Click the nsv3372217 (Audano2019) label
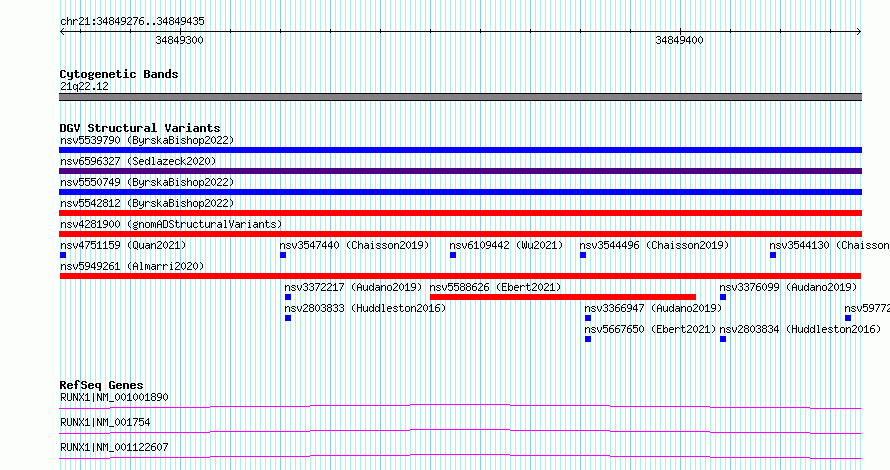Viewport: 890px width, 470px height. point(354,287)
